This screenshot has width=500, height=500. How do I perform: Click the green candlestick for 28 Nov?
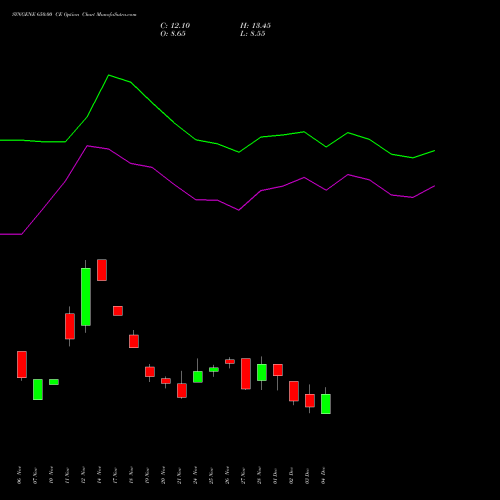click(262, 372)
